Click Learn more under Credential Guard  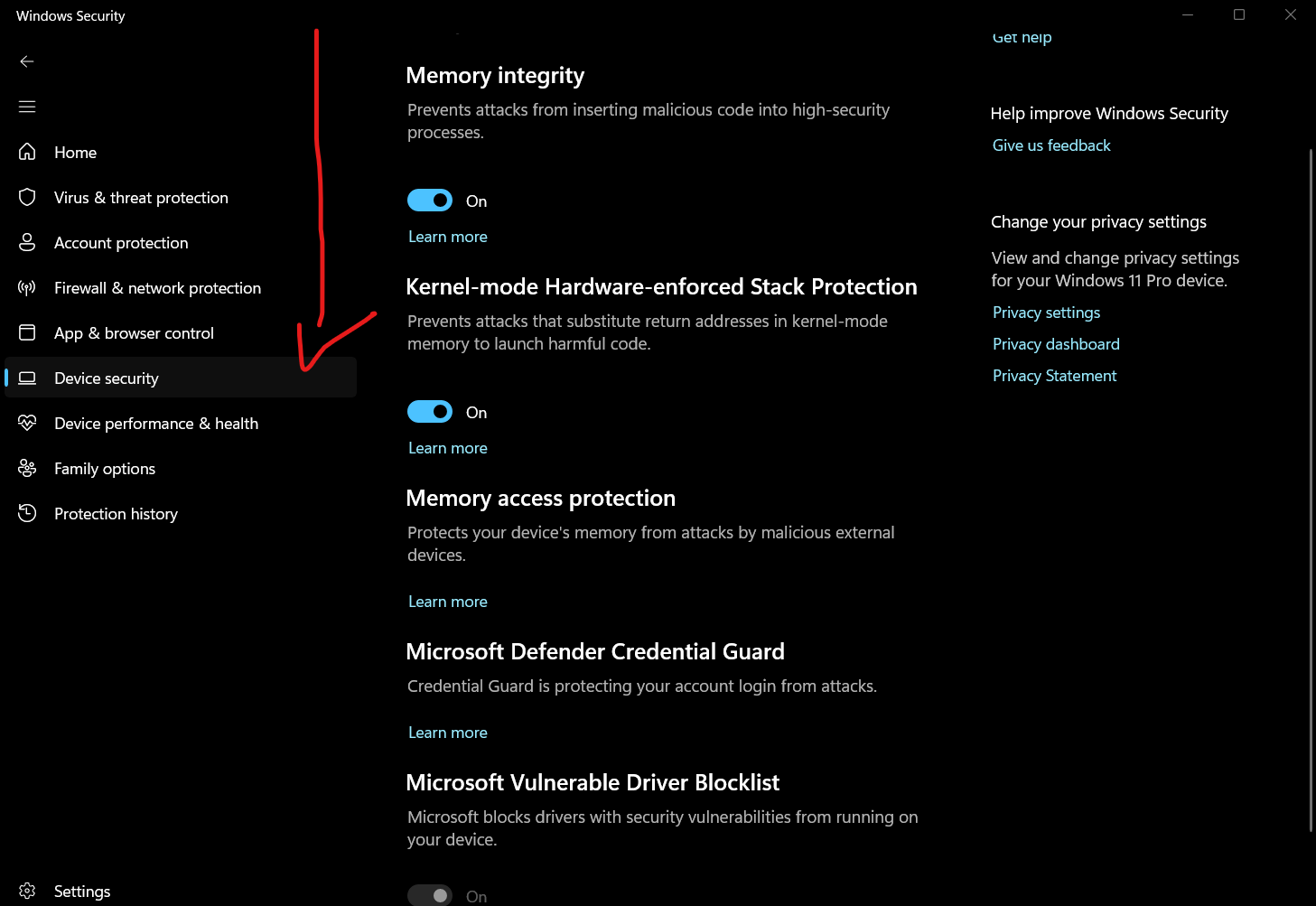(x=448, y=733)
